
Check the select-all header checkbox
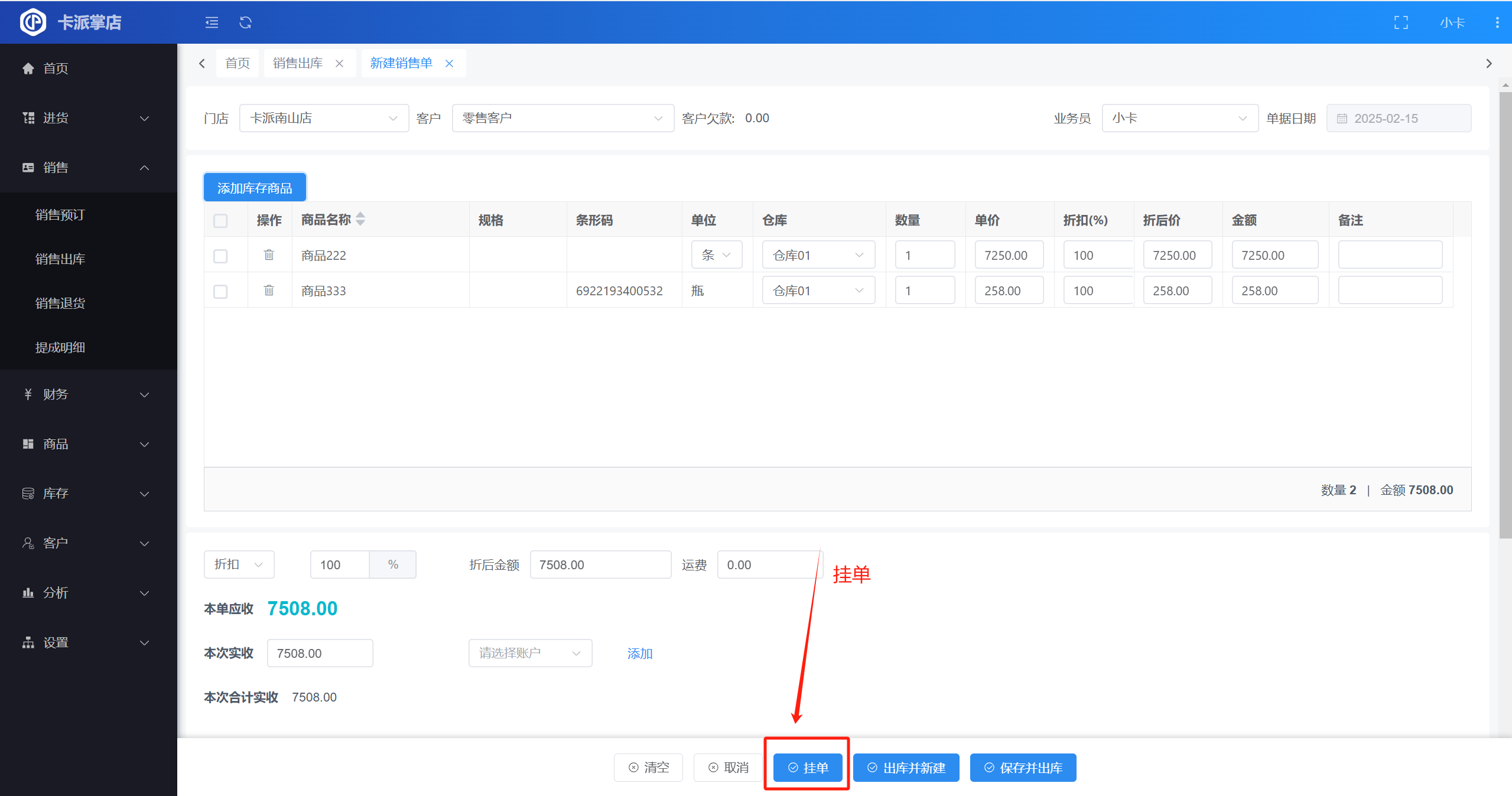click(220, 220)
